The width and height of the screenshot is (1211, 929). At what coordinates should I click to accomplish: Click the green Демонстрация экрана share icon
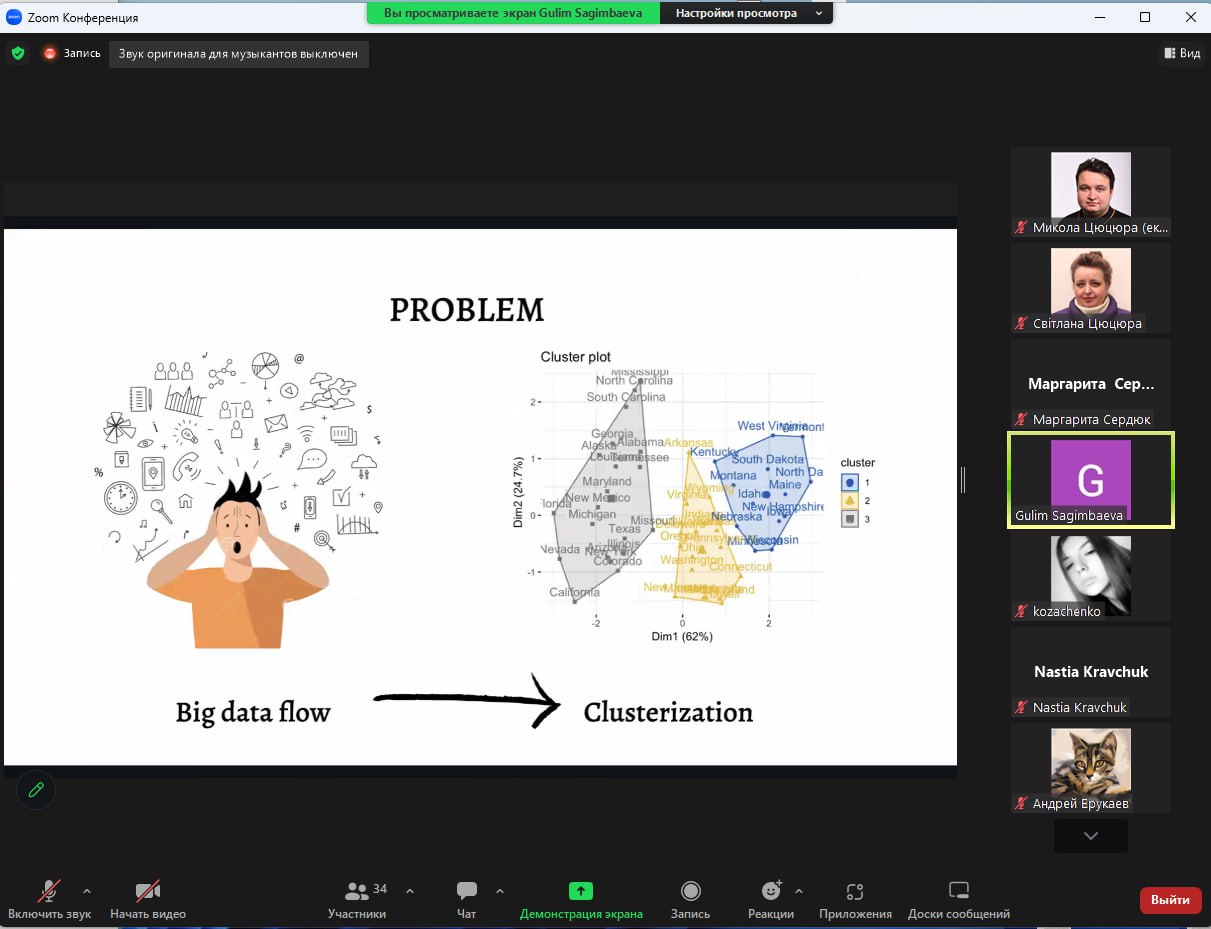coord(581,891)
